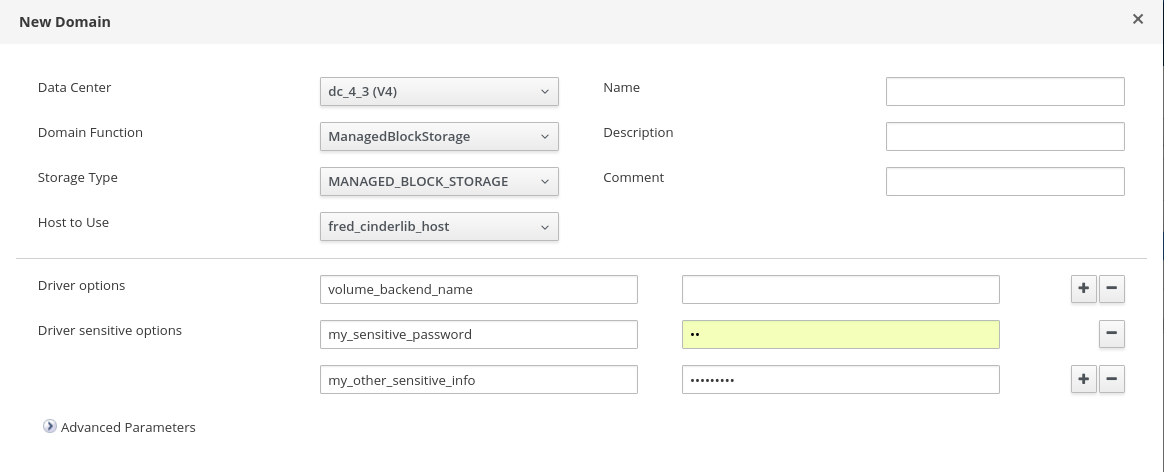Select the Comment text field
This screenshot has height=472, width=1164.
pyautogui.click(x=1005, y=181)
